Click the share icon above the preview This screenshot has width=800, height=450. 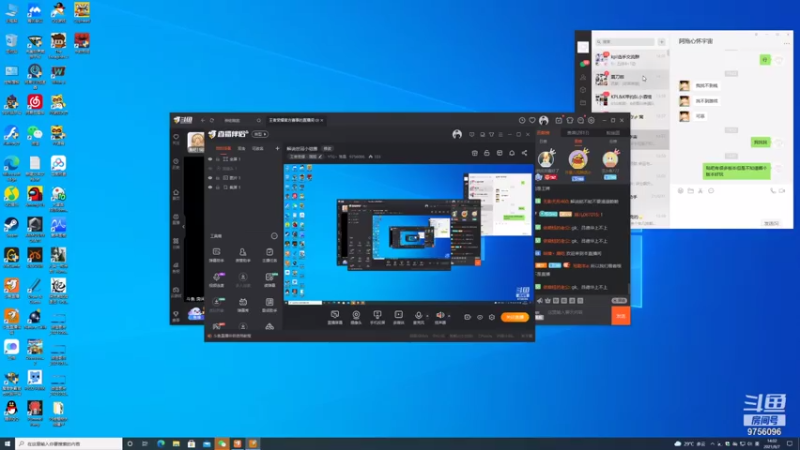tap(524, 153)
